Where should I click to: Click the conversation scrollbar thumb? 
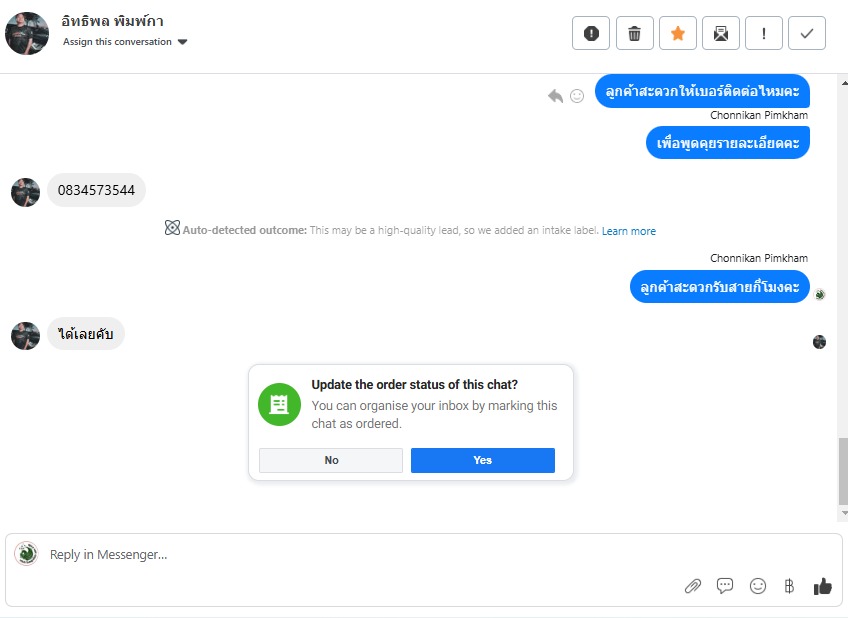[x=843, y=472]
